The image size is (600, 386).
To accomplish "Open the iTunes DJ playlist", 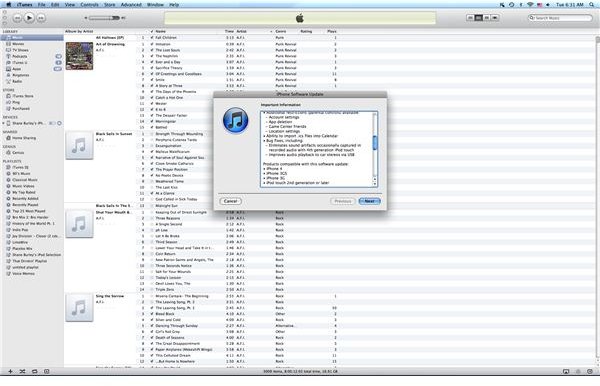I will [32, 167].
